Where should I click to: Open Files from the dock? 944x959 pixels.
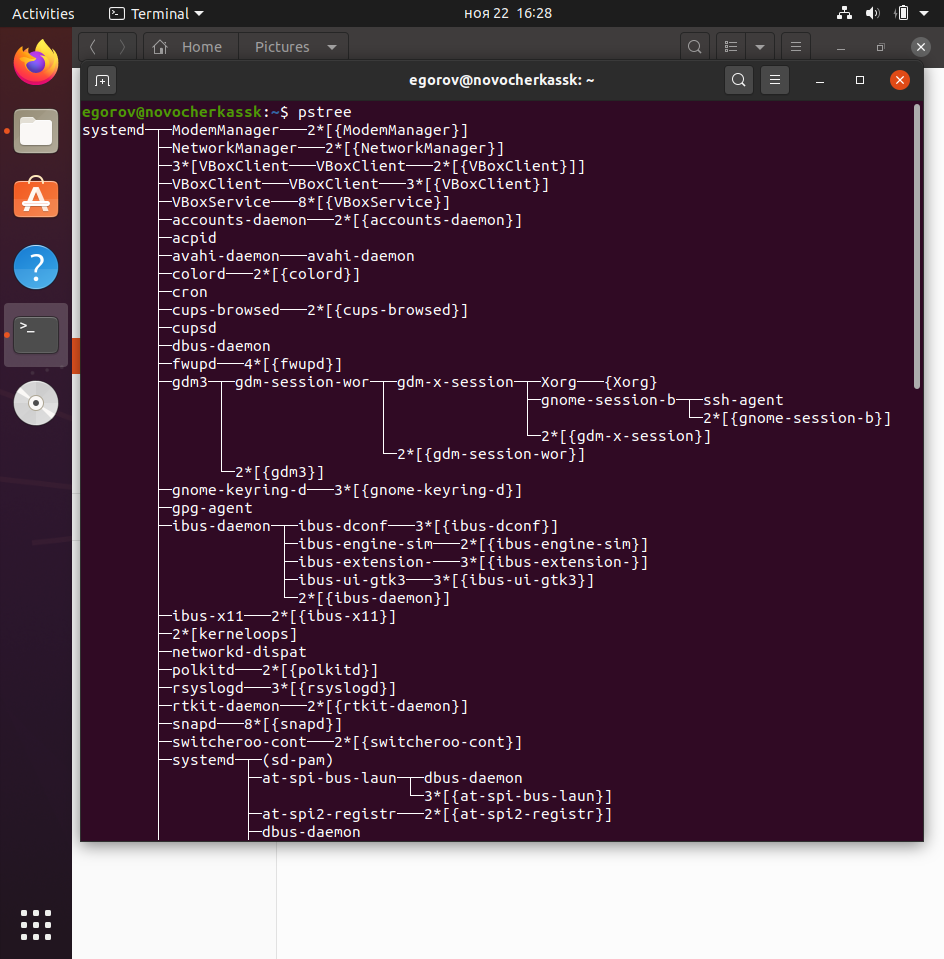pyautogui.click(x=36, y=131)
